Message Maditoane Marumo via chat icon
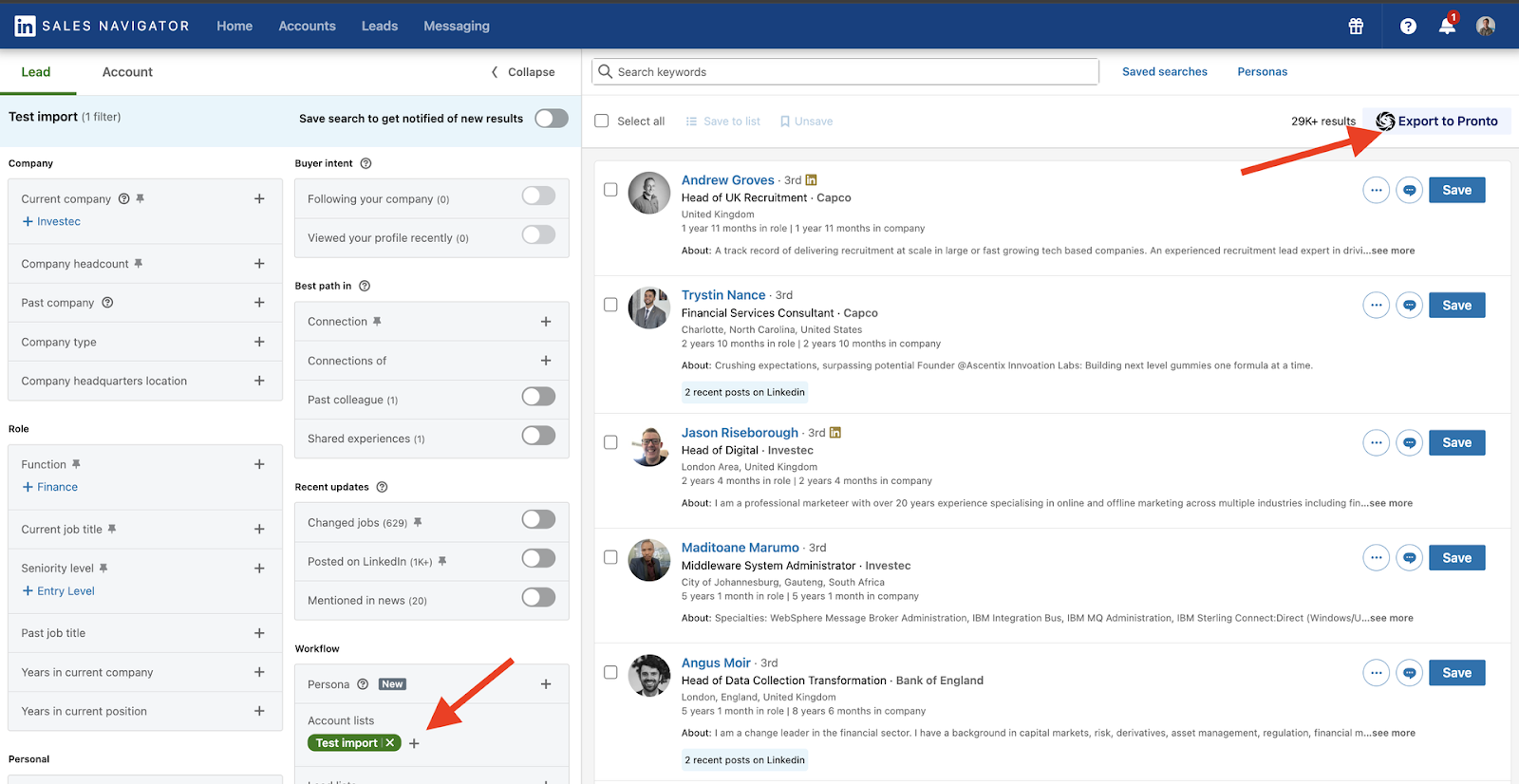 coord(1410,557)
